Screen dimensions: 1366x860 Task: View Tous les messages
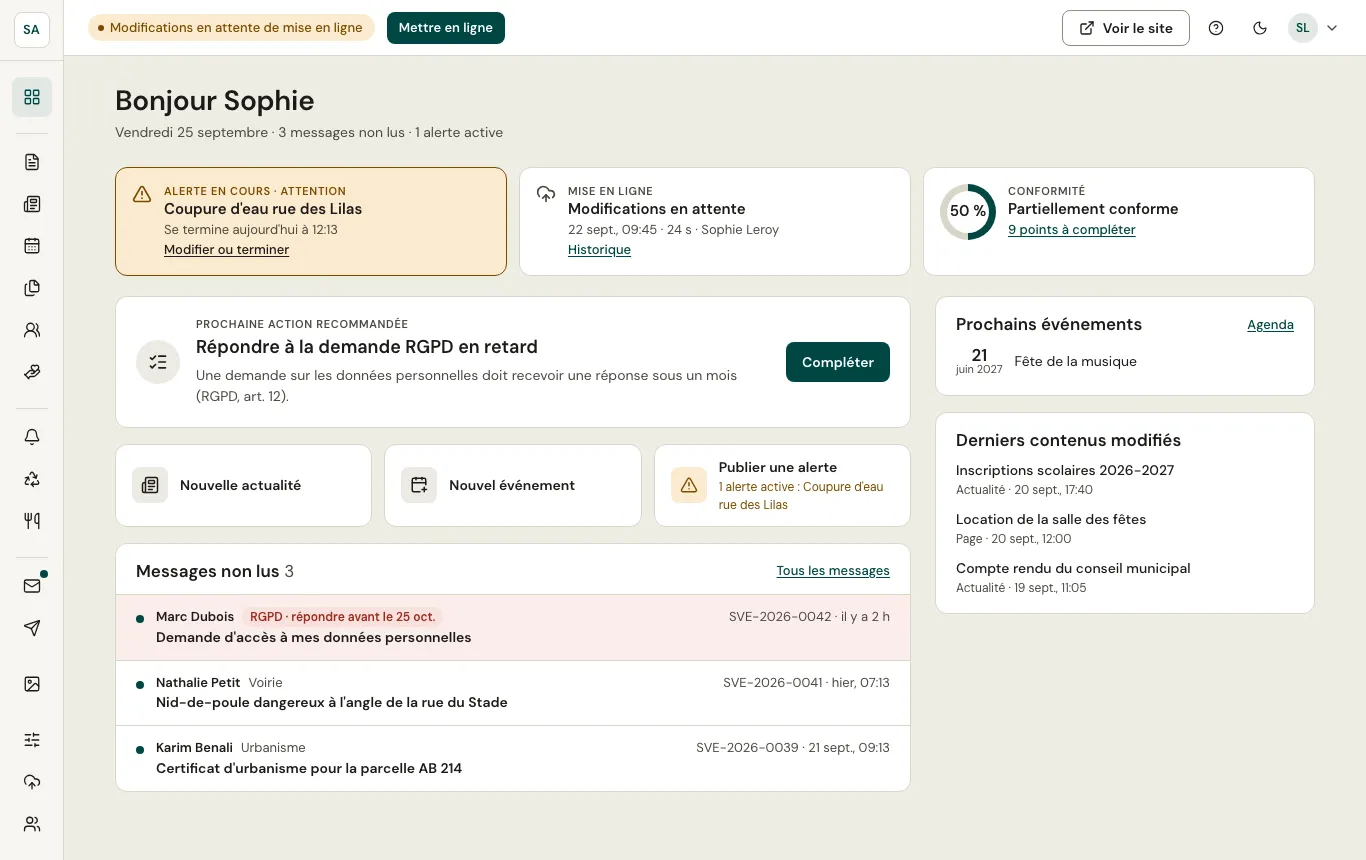click(833, 571)
